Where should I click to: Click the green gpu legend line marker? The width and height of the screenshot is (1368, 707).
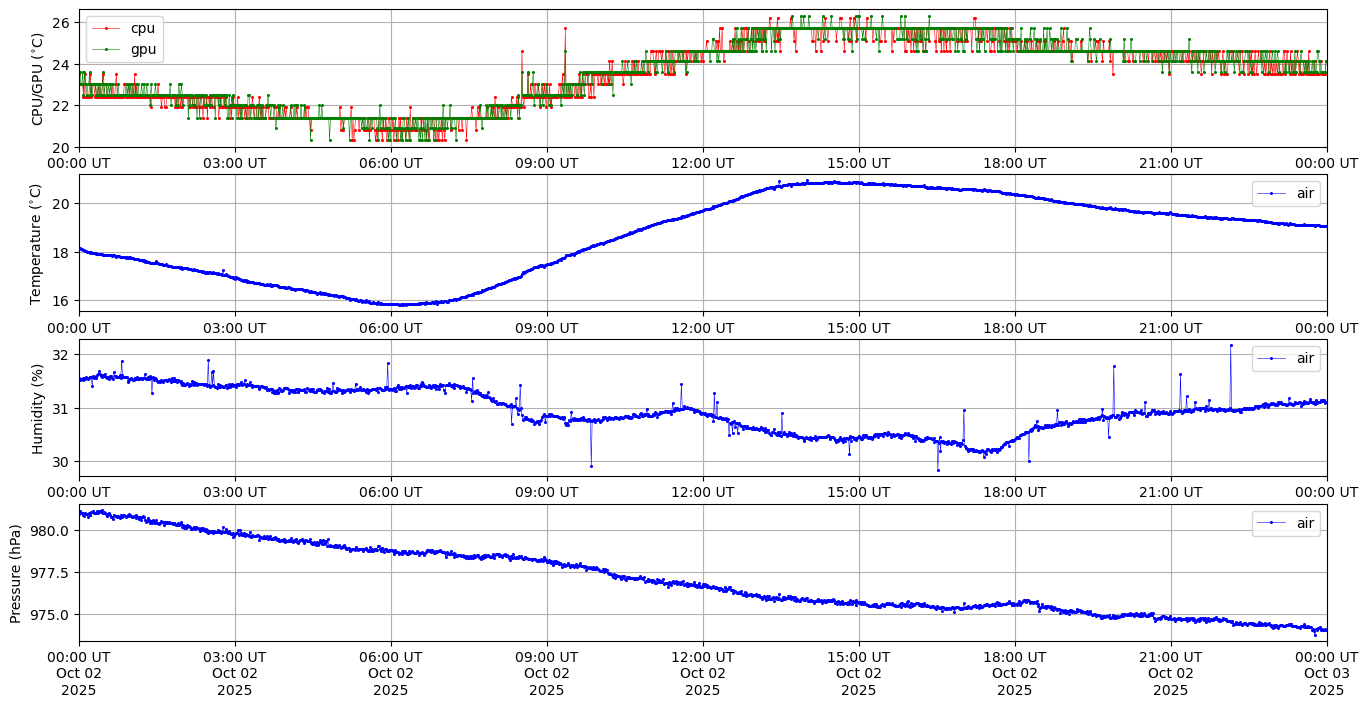[x=106, y=48]
